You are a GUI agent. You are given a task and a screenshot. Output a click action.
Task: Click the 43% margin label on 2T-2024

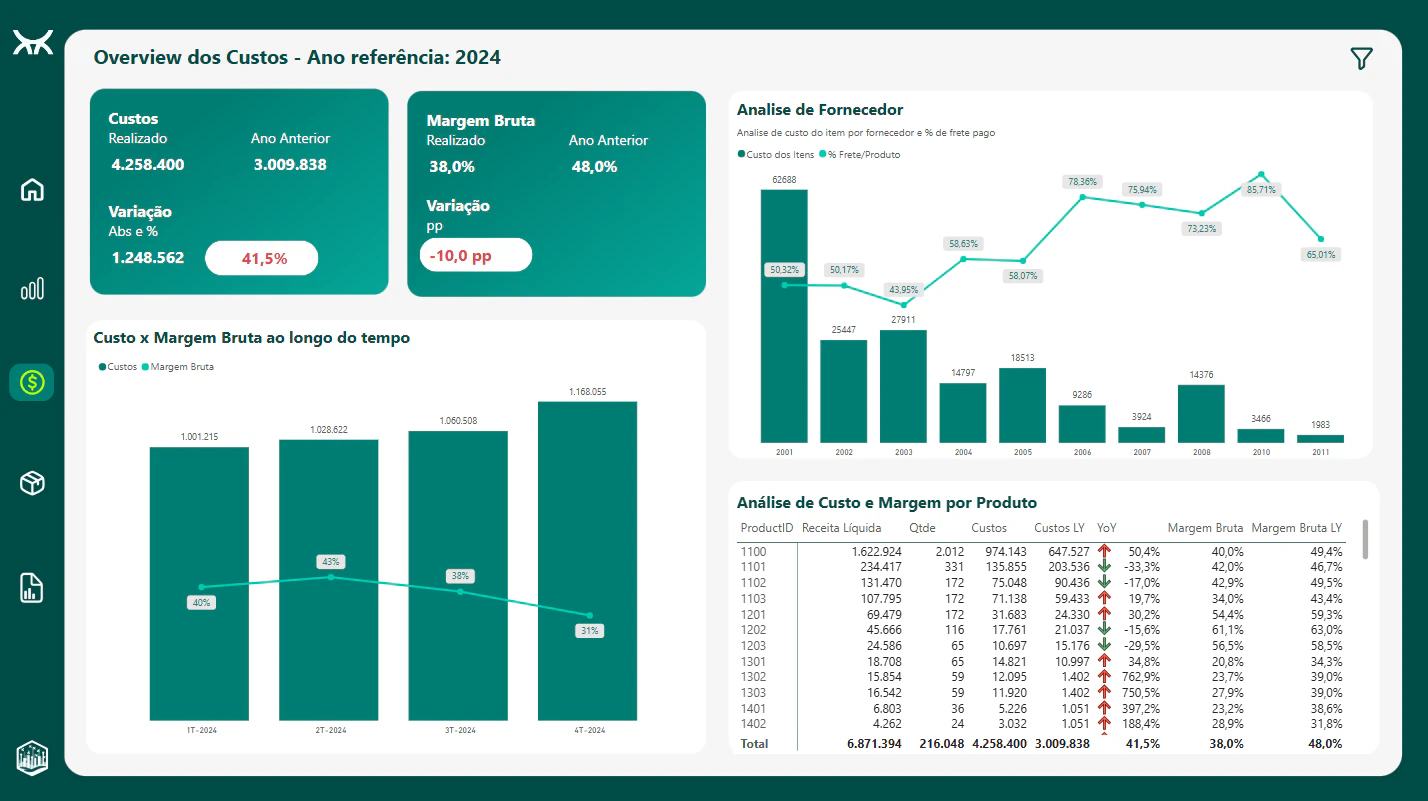click(331, 561)
